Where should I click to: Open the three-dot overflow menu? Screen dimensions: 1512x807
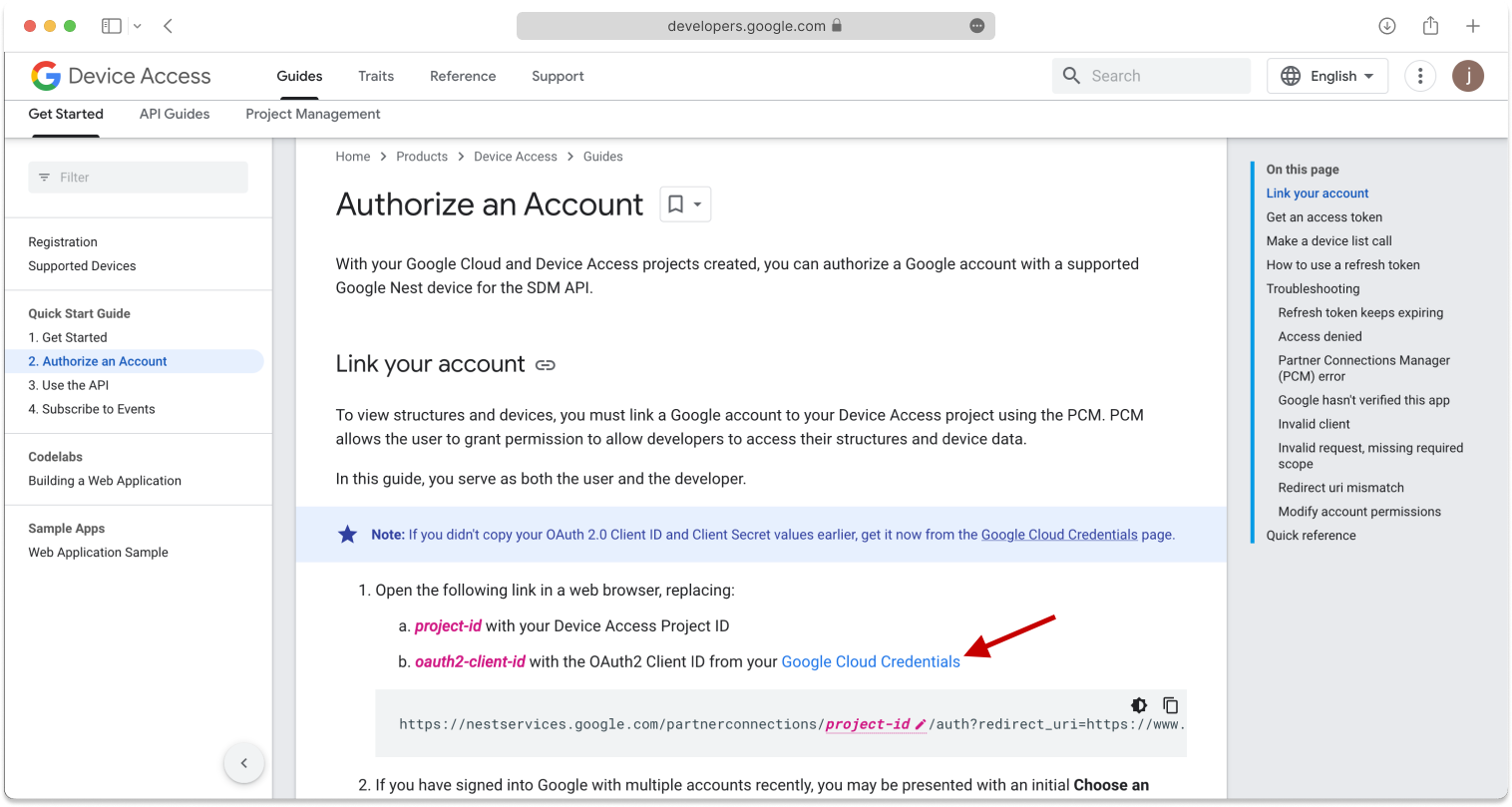point(1420,75)
